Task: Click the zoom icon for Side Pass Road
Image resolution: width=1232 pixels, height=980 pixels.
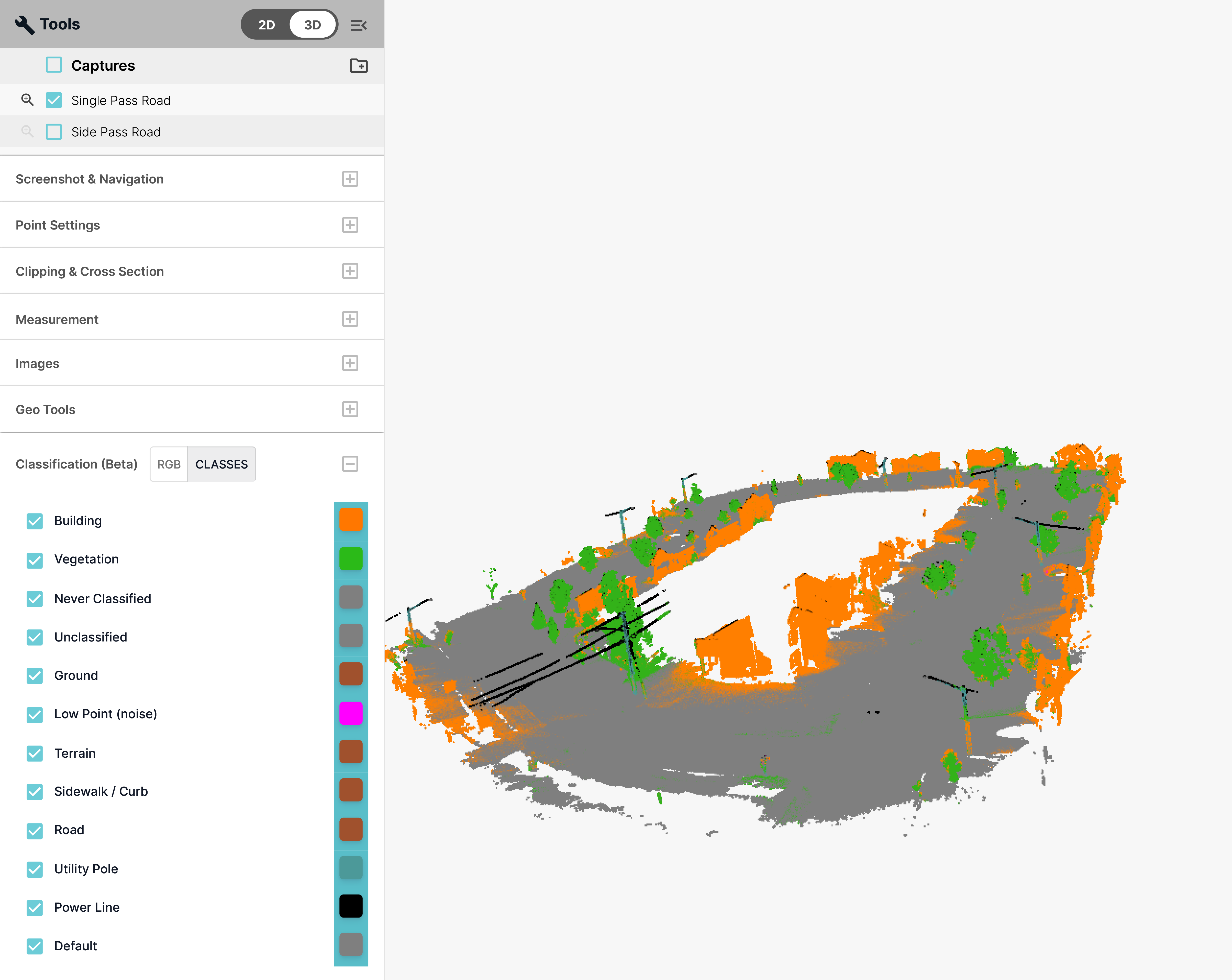Action: coord(27,132)
